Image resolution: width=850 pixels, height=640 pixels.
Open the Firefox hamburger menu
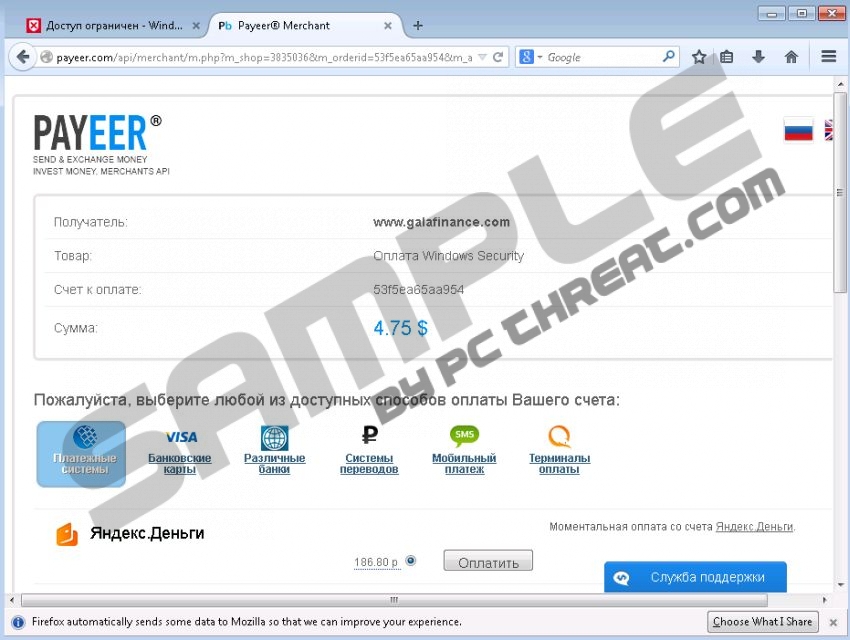(828, 56)
